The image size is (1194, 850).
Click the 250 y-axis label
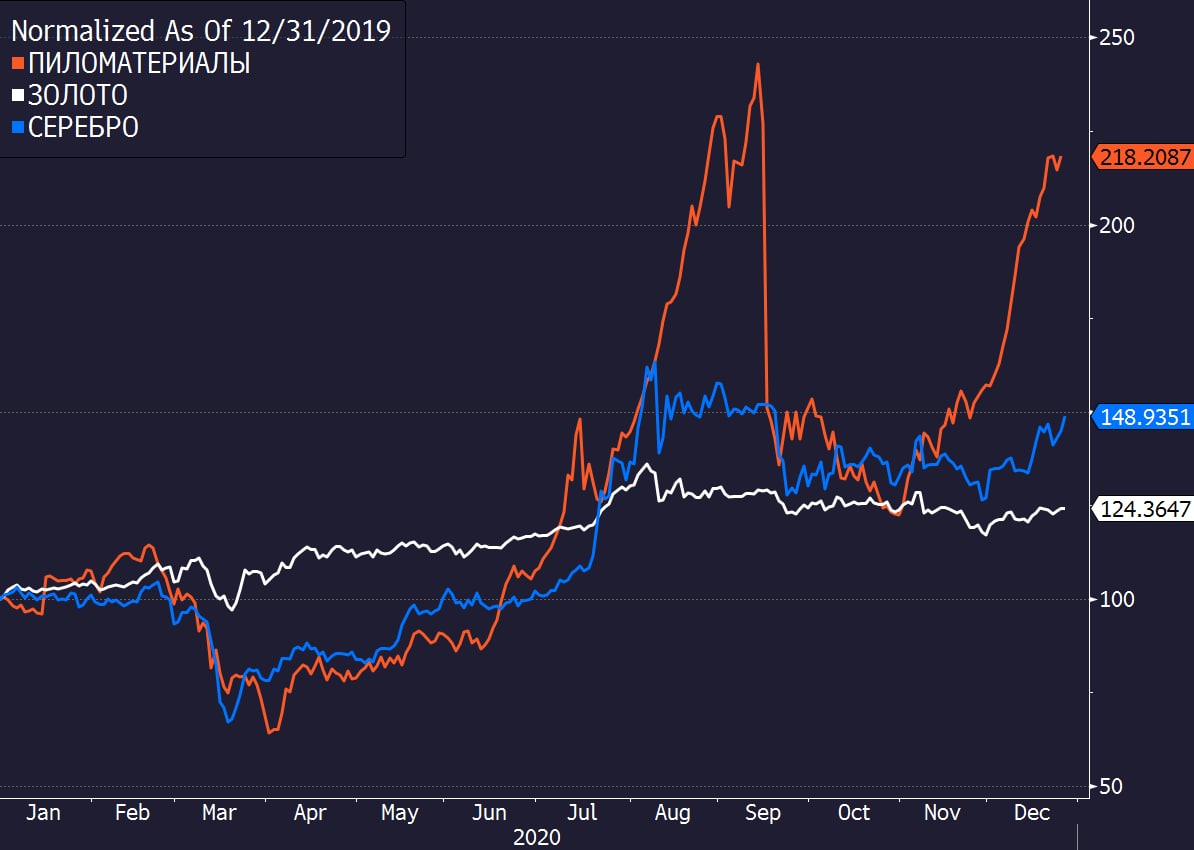tap(1117, 37)
